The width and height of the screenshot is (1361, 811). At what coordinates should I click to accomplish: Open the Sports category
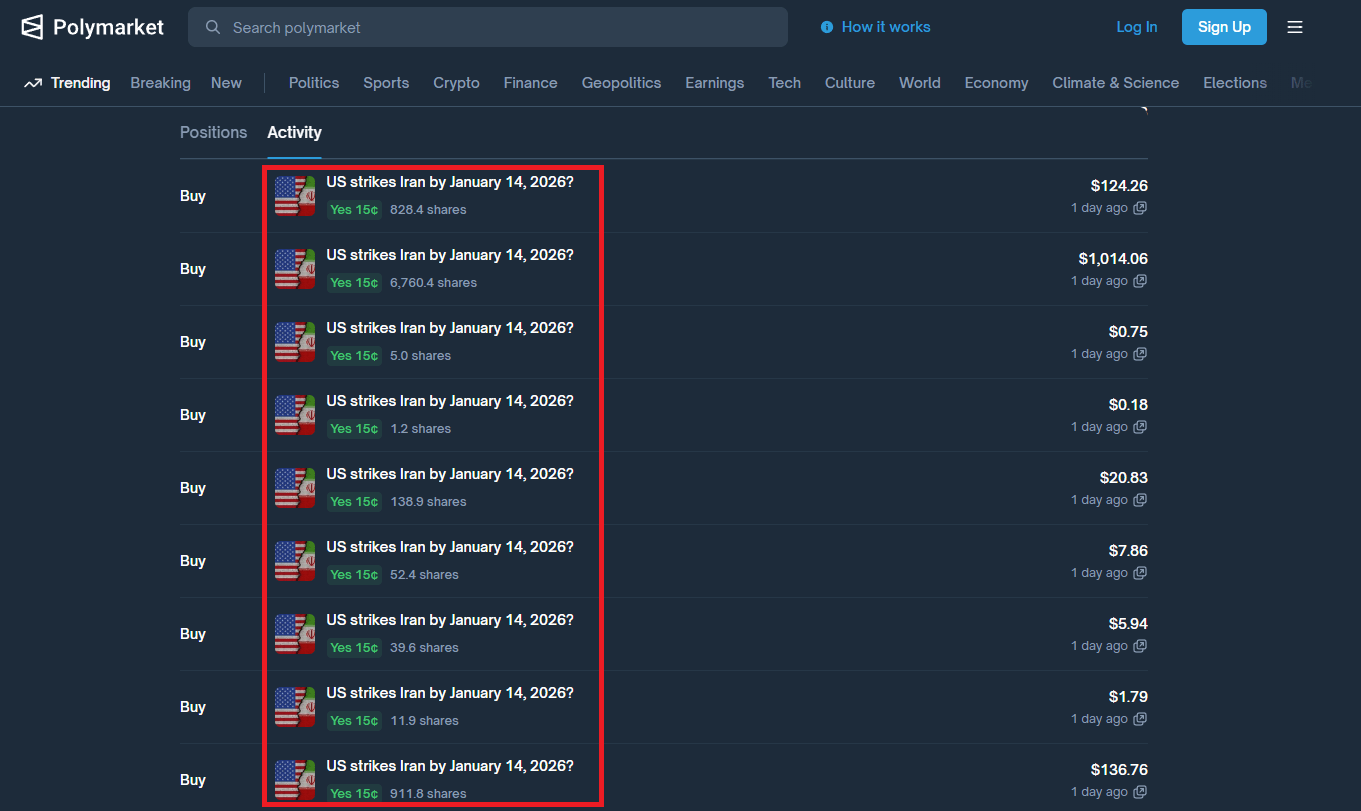[386, 83]
